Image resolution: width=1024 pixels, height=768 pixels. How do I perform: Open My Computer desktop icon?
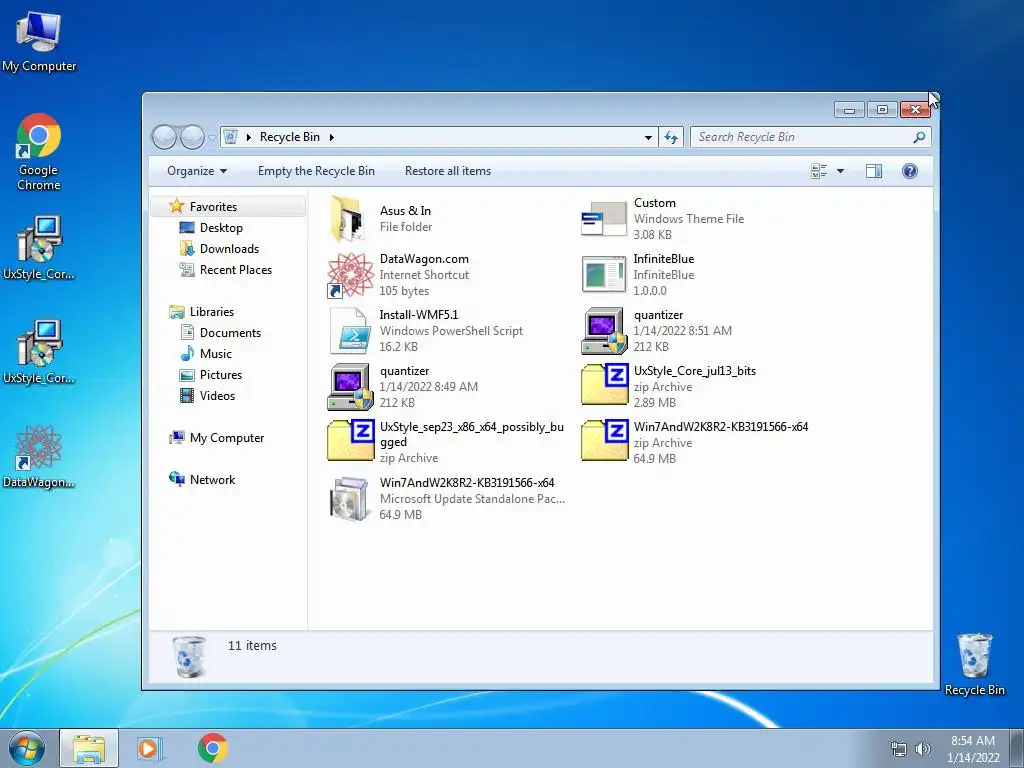pyautogui.click(x=39, y=41)
